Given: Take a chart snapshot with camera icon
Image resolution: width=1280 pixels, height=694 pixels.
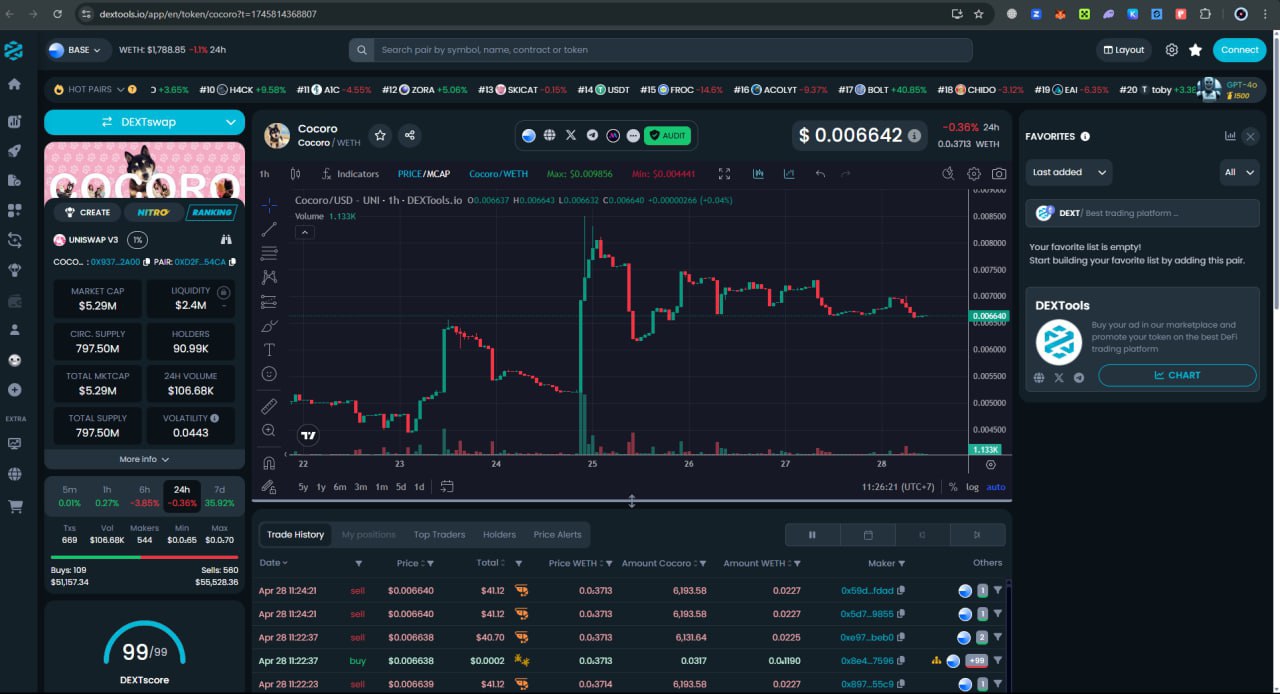Looking at the screenshot, I should (999, 174).
